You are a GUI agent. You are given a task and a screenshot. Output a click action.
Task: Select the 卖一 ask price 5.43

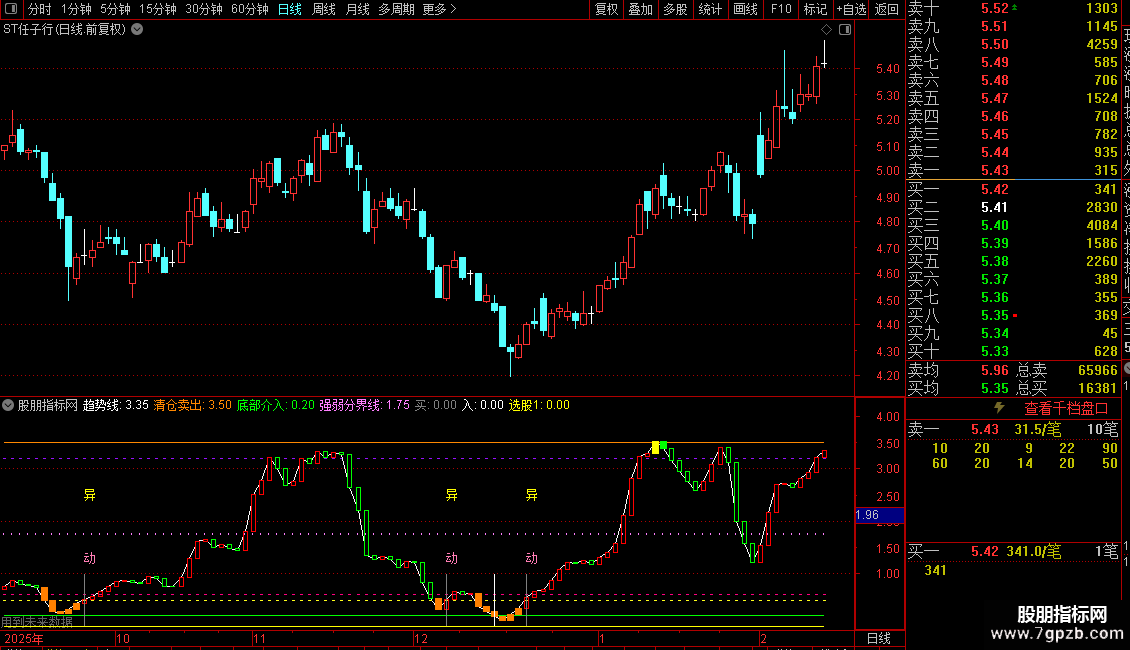coord(995,171)
